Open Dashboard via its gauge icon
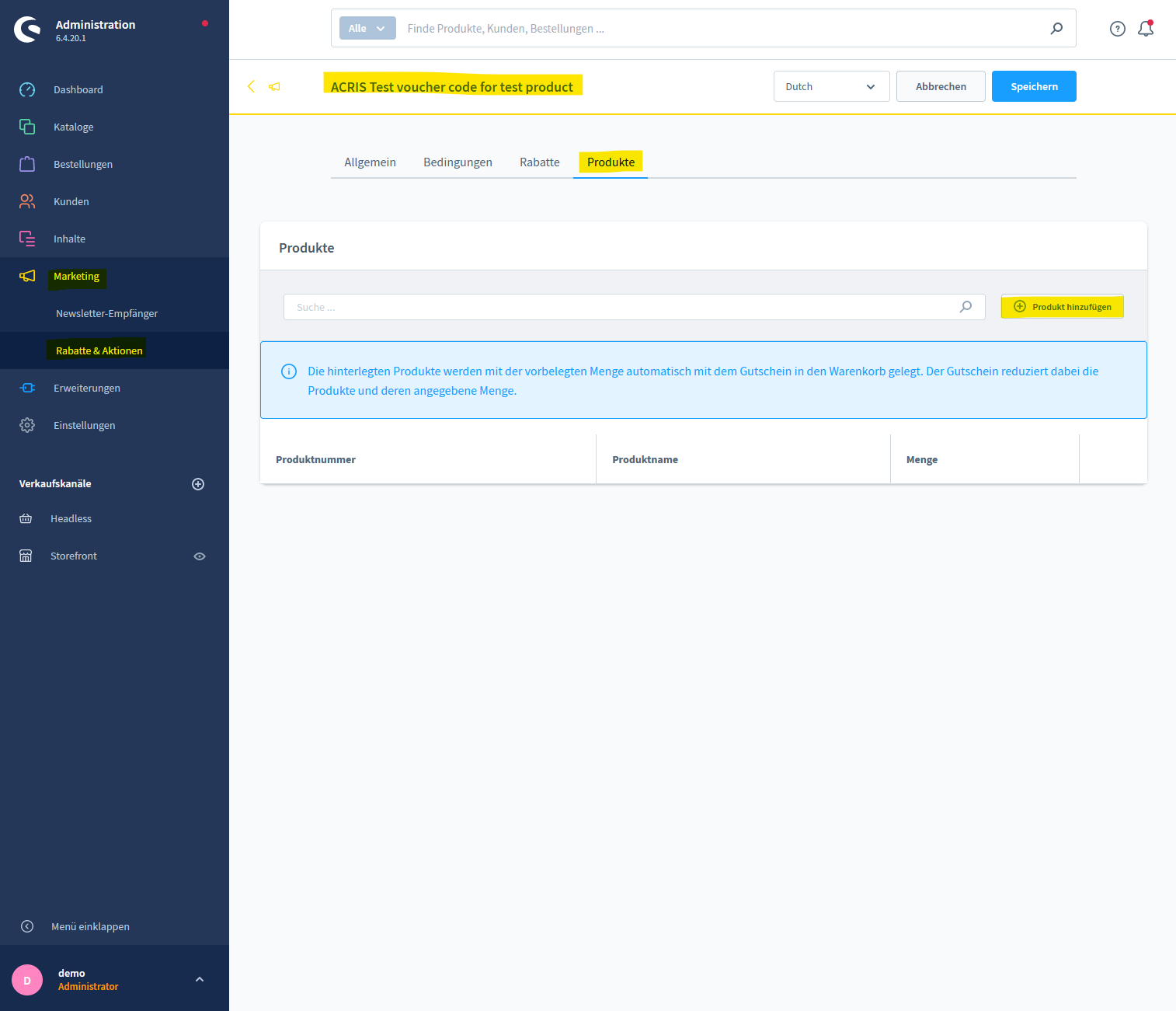The width and height of the screenshot is (1176, 1011). coord(27,89)
